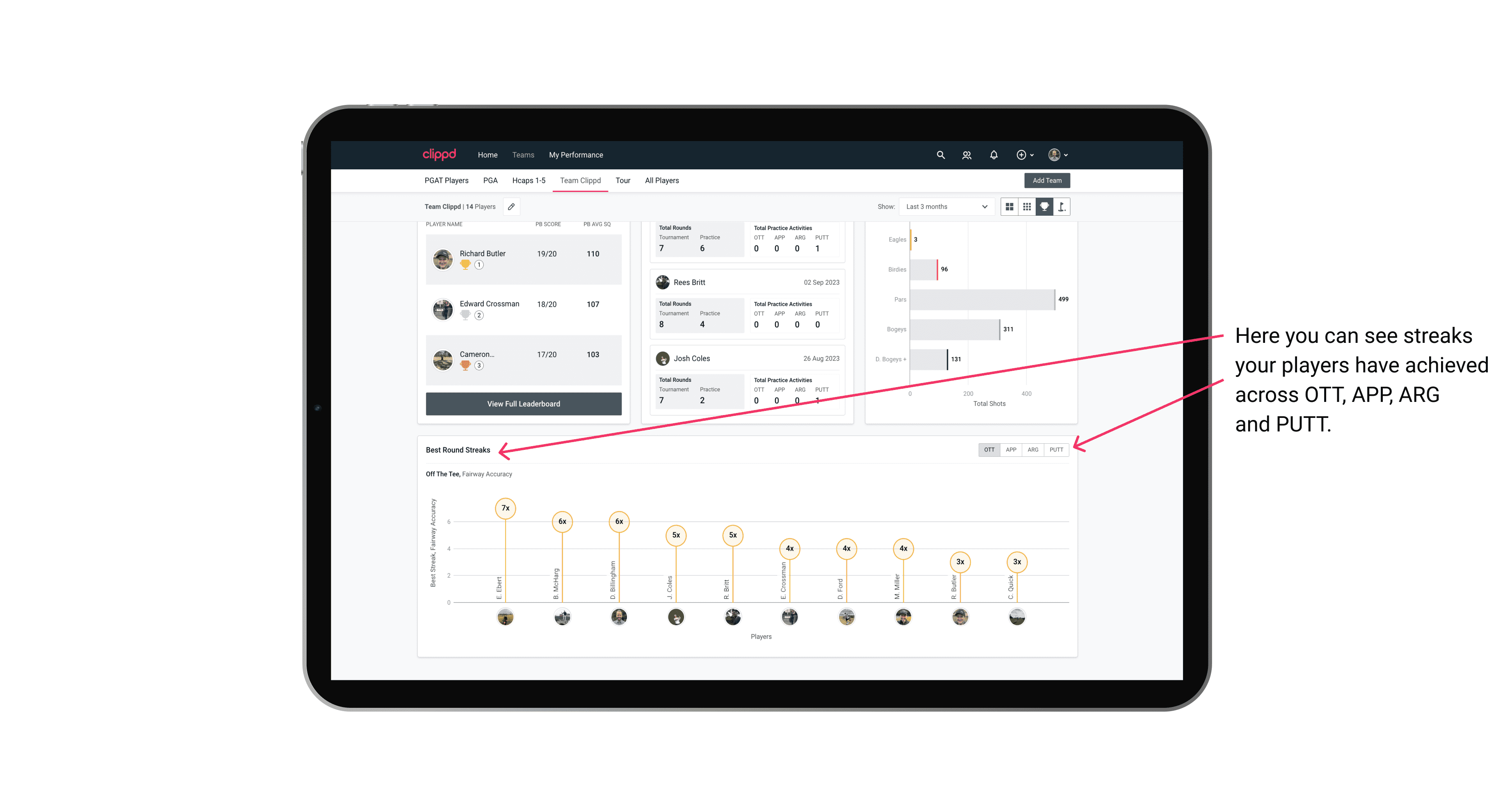Open the Last 3 months date dropdown
The height and width of the screenshot is (812, 1510).
[946, 207]
